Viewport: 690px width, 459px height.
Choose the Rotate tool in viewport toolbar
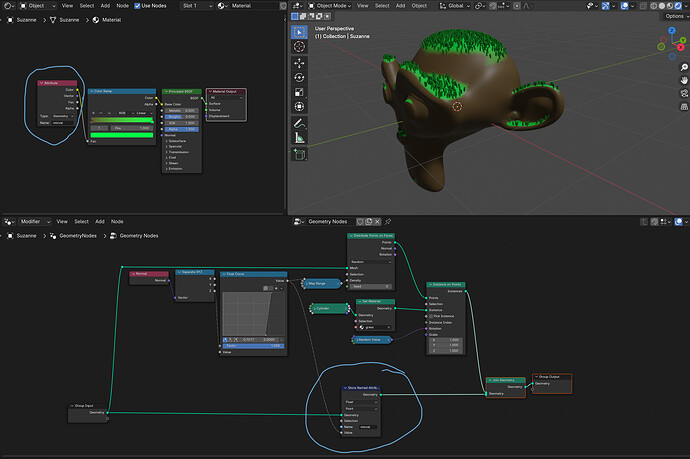pyautogui.click(x=299, y=78)
